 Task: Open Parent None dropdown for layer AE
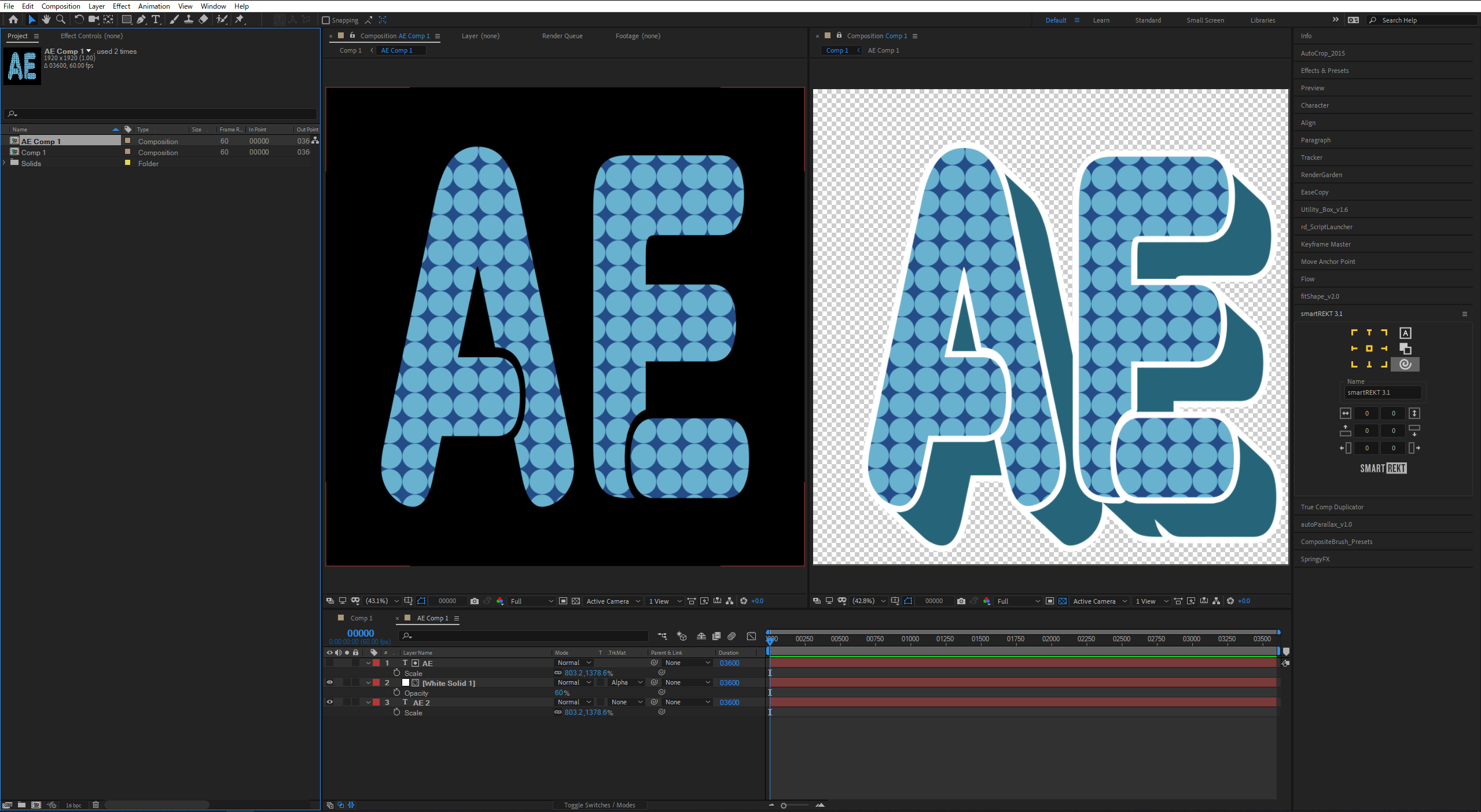[x=688, y=663]
